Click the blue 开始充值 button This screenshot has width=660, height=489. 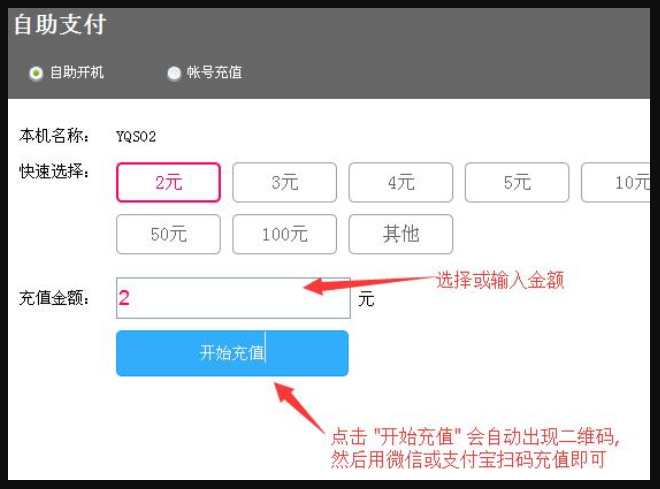click(x=232, y=353)
